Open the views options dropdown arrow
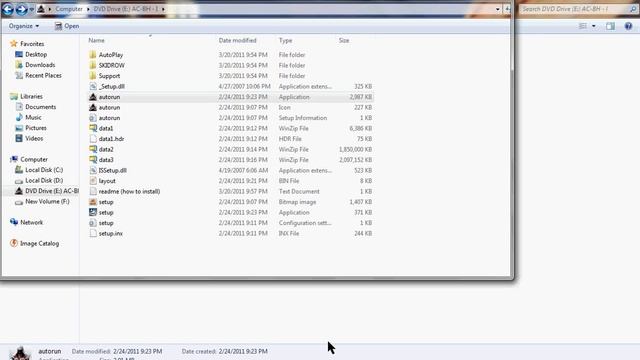The width and height of the screenshot is (640, 360). point(593,26)
